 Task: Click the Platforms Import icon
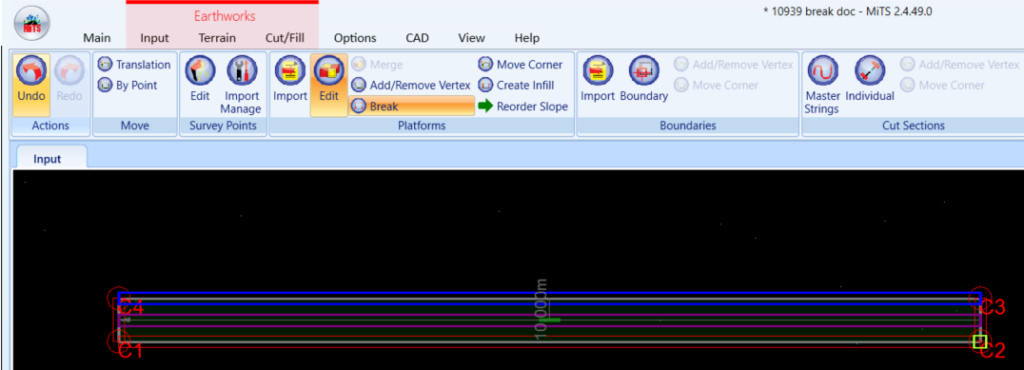pyautogui.click(x=290, y=70)
